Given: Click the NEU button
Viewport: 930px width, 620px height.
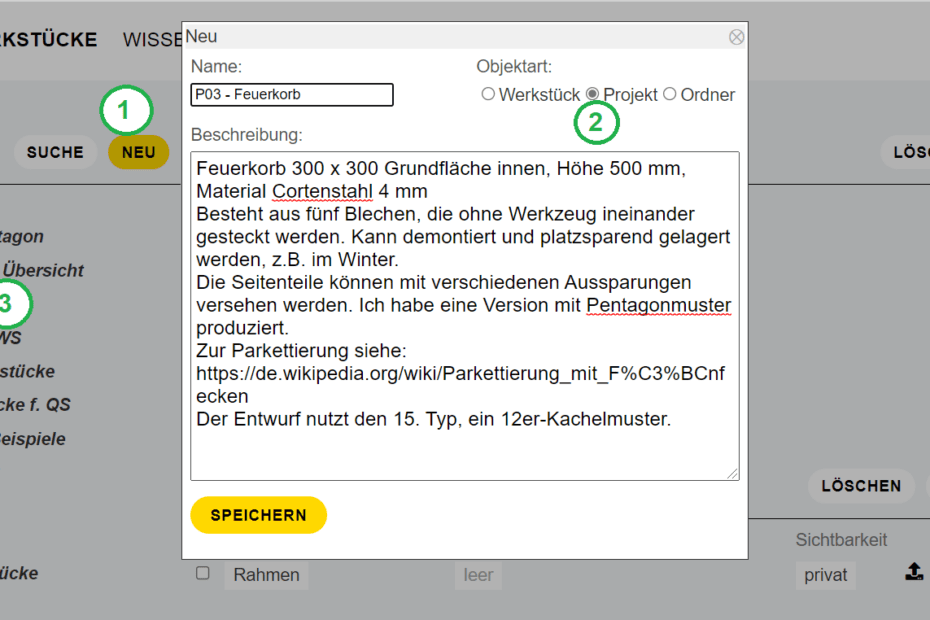Looking at the screenshot, I should click(139, 152).
